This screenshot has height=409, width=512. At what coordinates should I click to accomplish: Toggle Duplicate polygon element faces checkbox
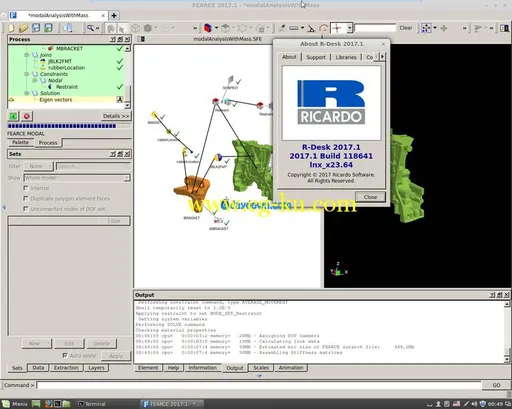(x=26, y=198)
